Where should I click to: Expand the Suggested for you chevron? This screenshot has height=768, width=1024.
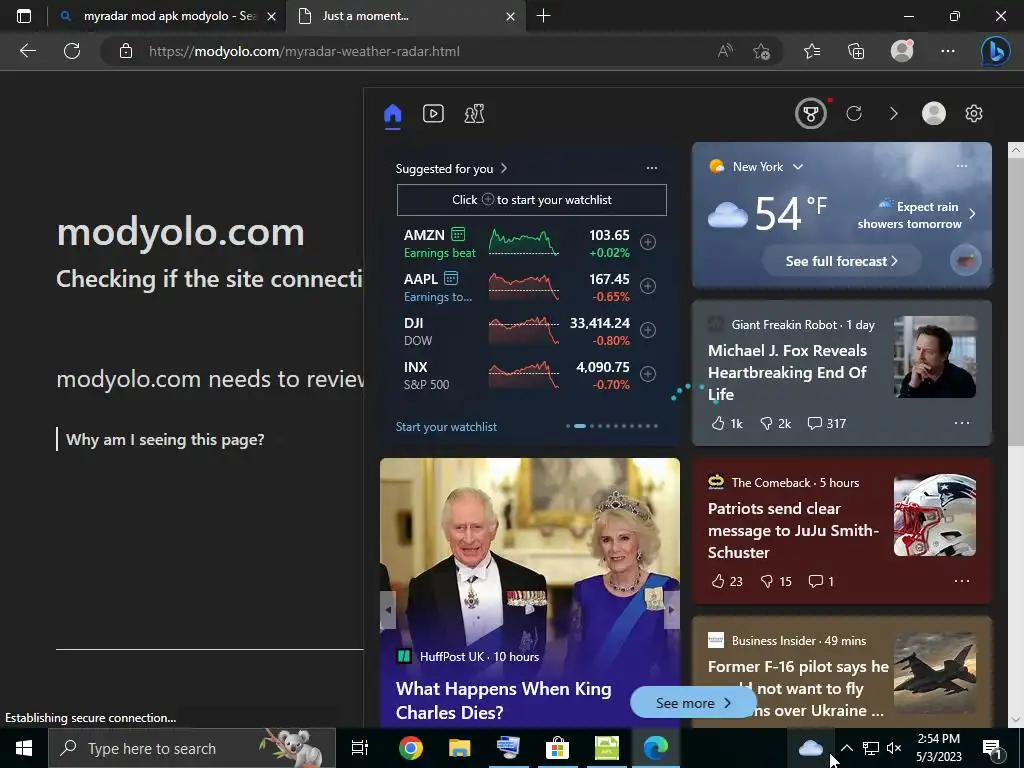click(504, 168)
